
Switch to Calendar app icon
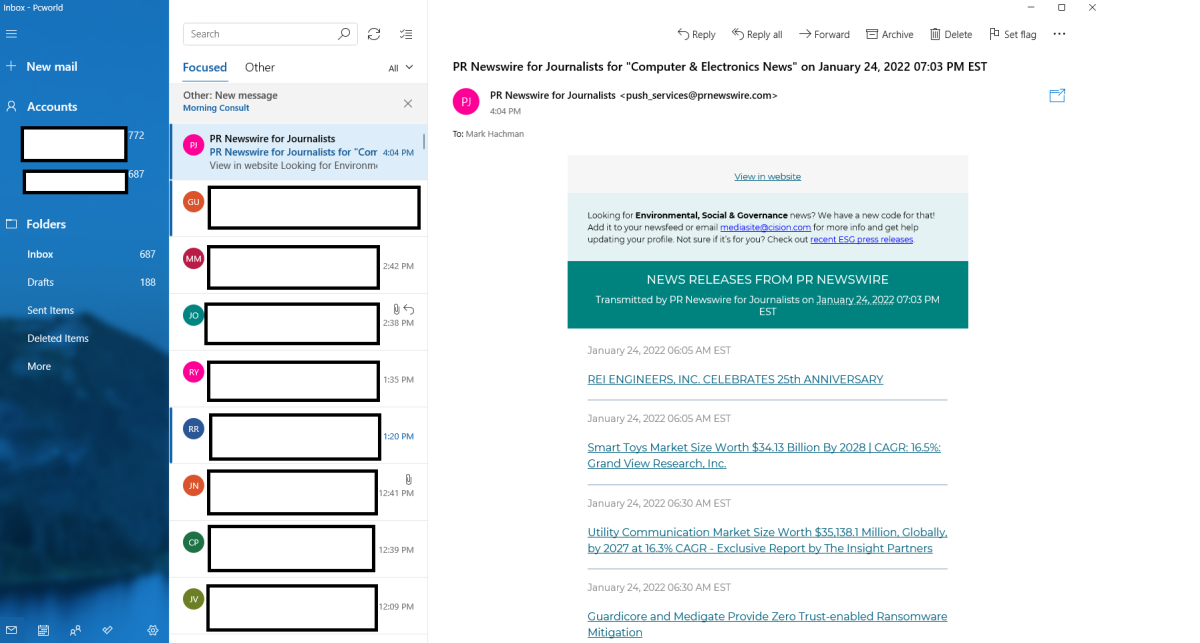coord(43,630)
